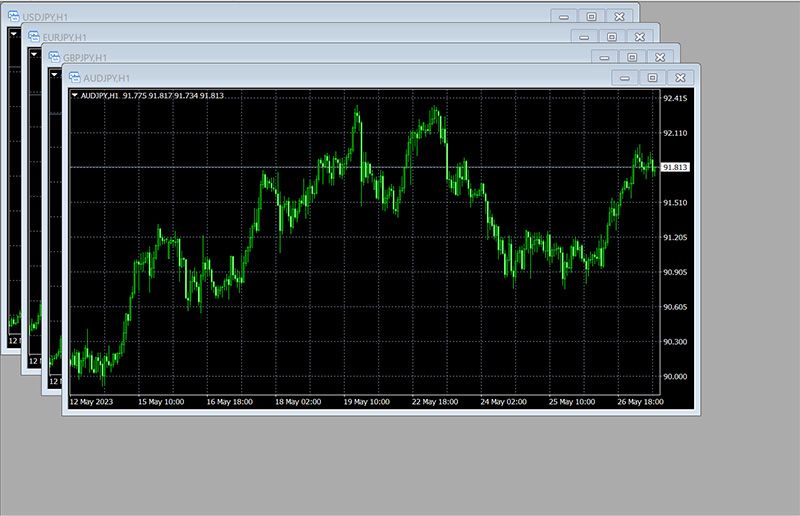Expand the triangle menu beside AUDJPY,H1 quote

[75, 96]
